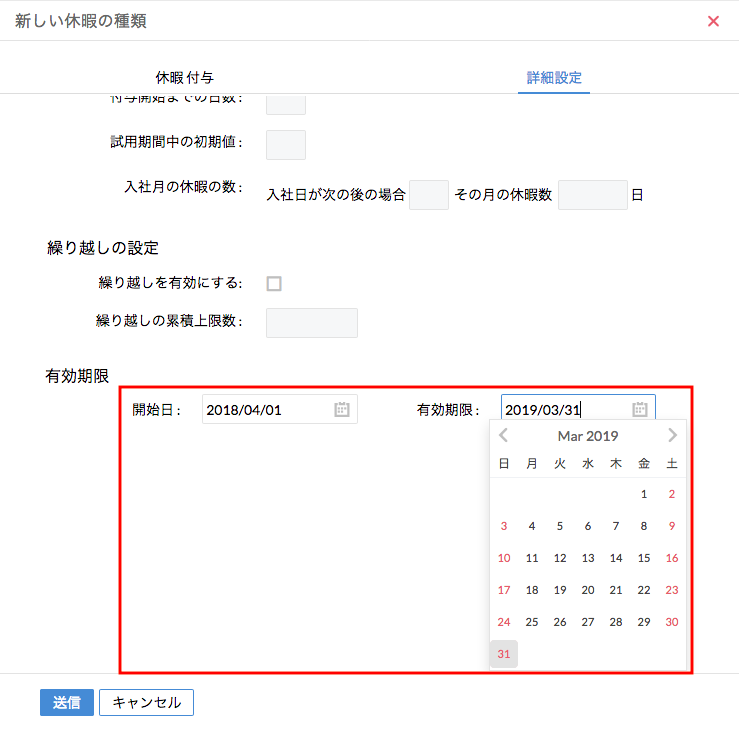Select March 17 in calendar
Image resolution: width=739 pixels, height=730 pixels.
coord(504,590)
